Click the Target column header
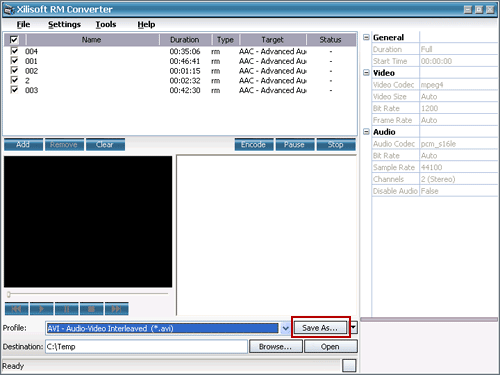The width and height of the screenshot is (500, 375). [x=272, y=40]
